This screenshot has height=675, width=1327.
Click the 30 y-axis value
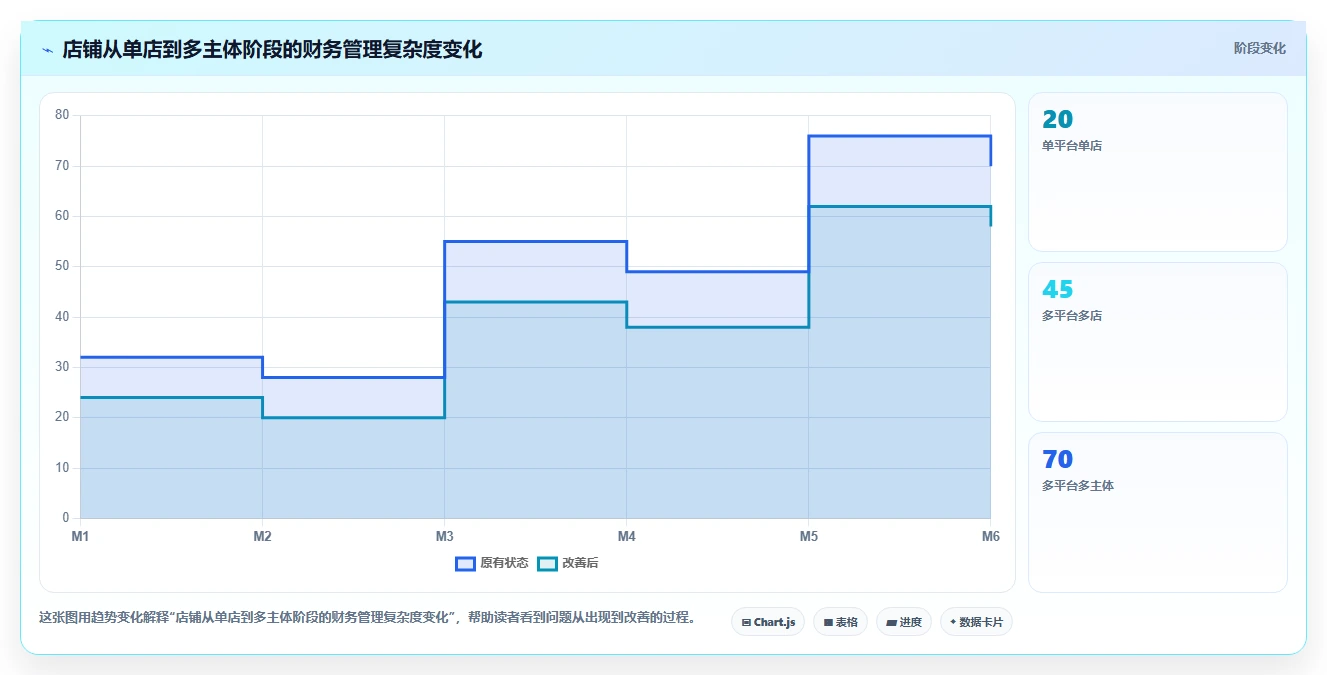62,367
